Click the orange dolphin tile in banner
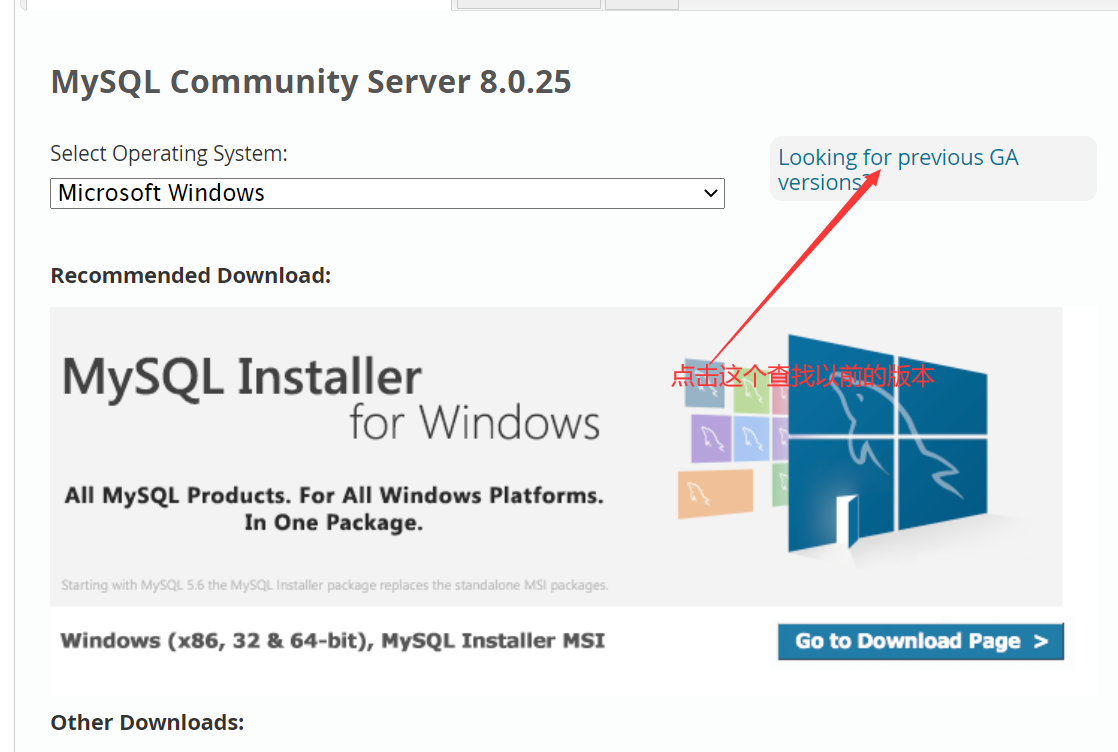 [x=715, y=493]
